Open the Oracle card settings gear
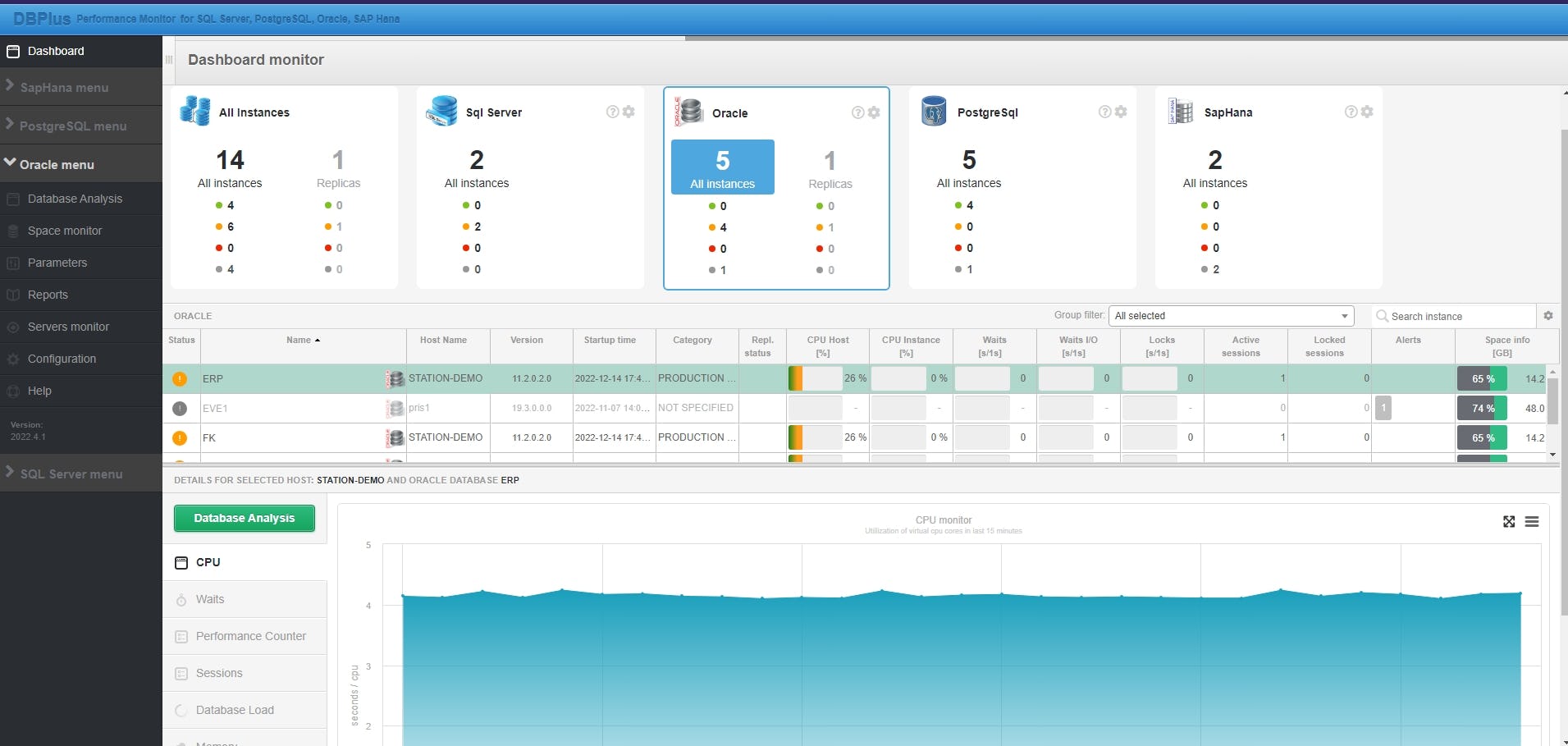The height and width of the screenshot is (746, 1568). coord(874,112)
